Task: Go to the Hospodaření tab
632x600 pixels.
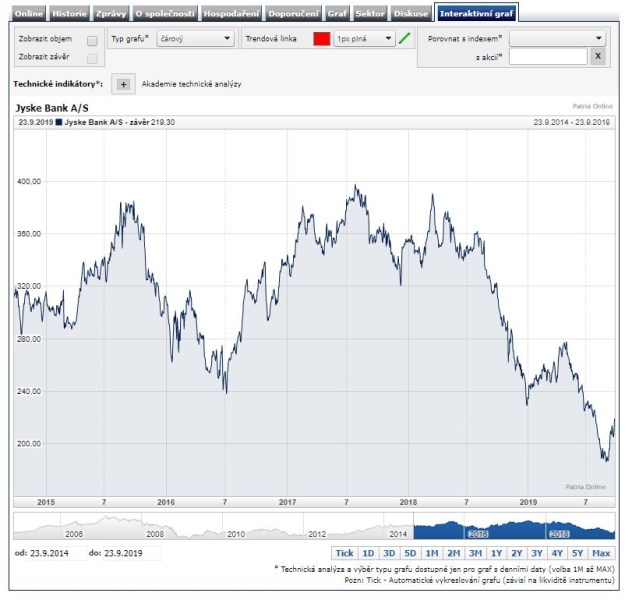Action: pyautogui.click(x=232, y=14)
